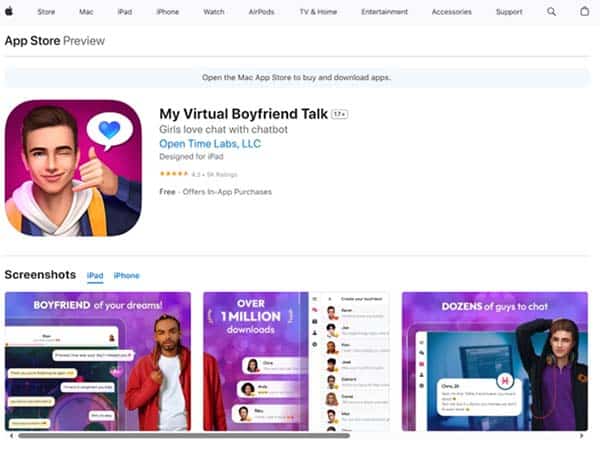The image size is (600, 449).
Task: Click the 17+ age rating badge
Action: click(339, 114)
